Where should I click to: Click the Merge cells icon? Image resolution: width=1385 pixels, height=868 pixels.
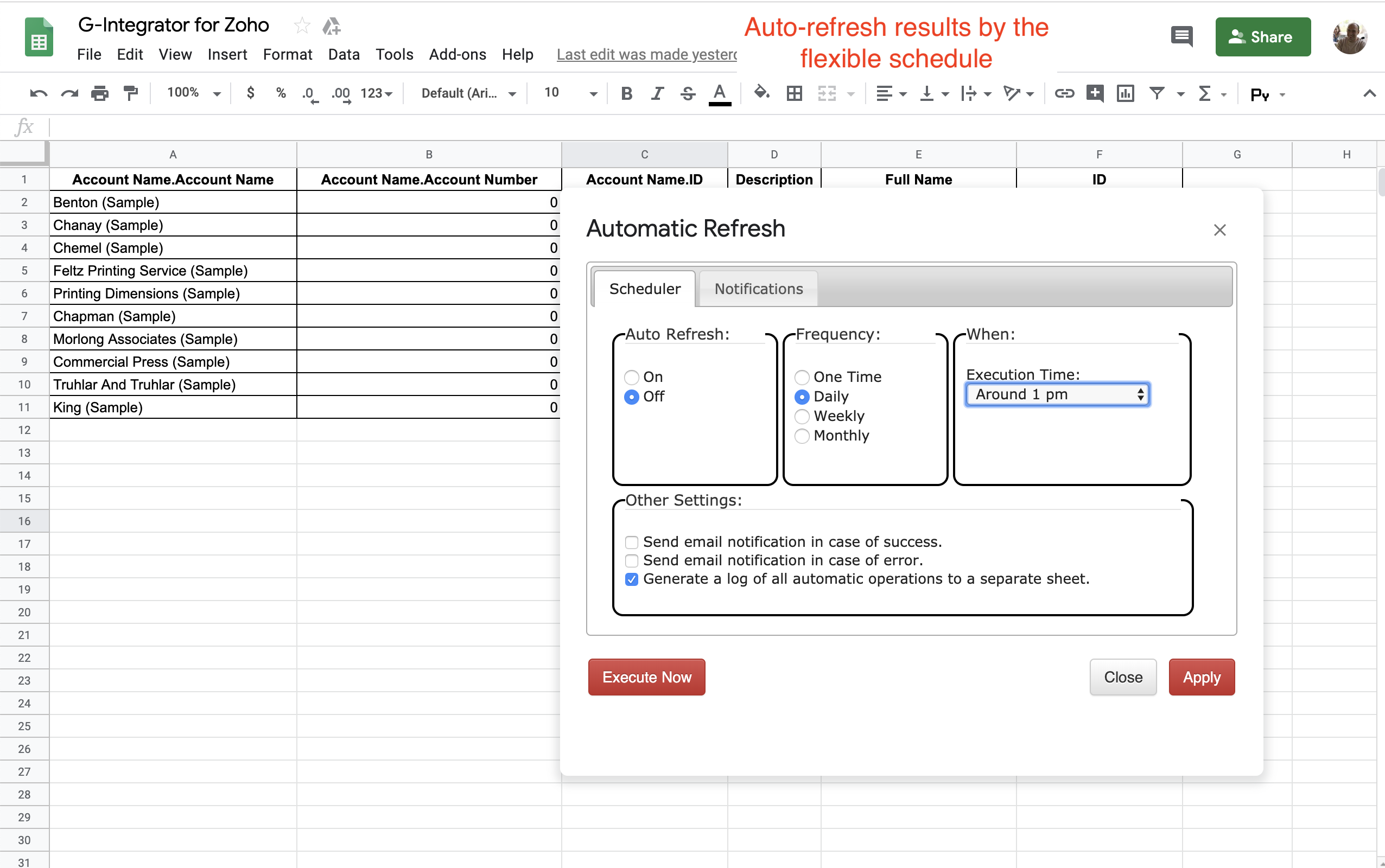(x=827, y=93)
